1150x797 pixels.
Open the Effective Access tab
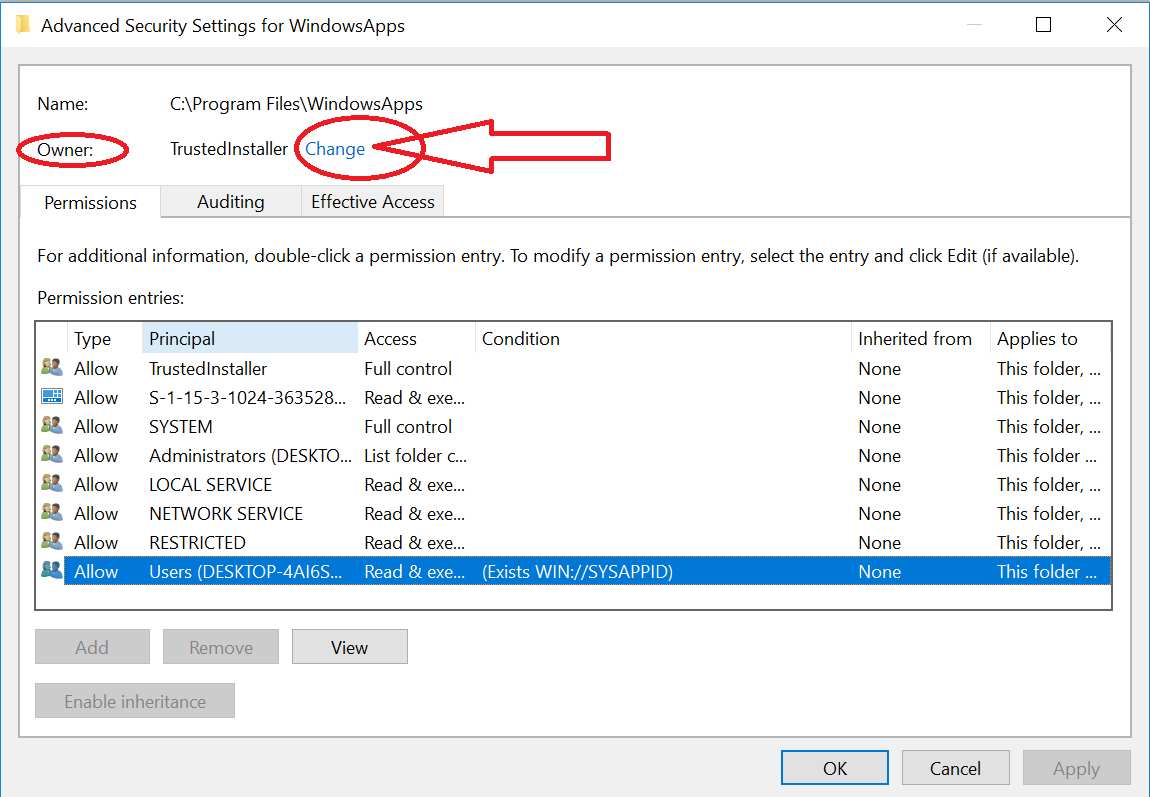(x=372, y=202)
